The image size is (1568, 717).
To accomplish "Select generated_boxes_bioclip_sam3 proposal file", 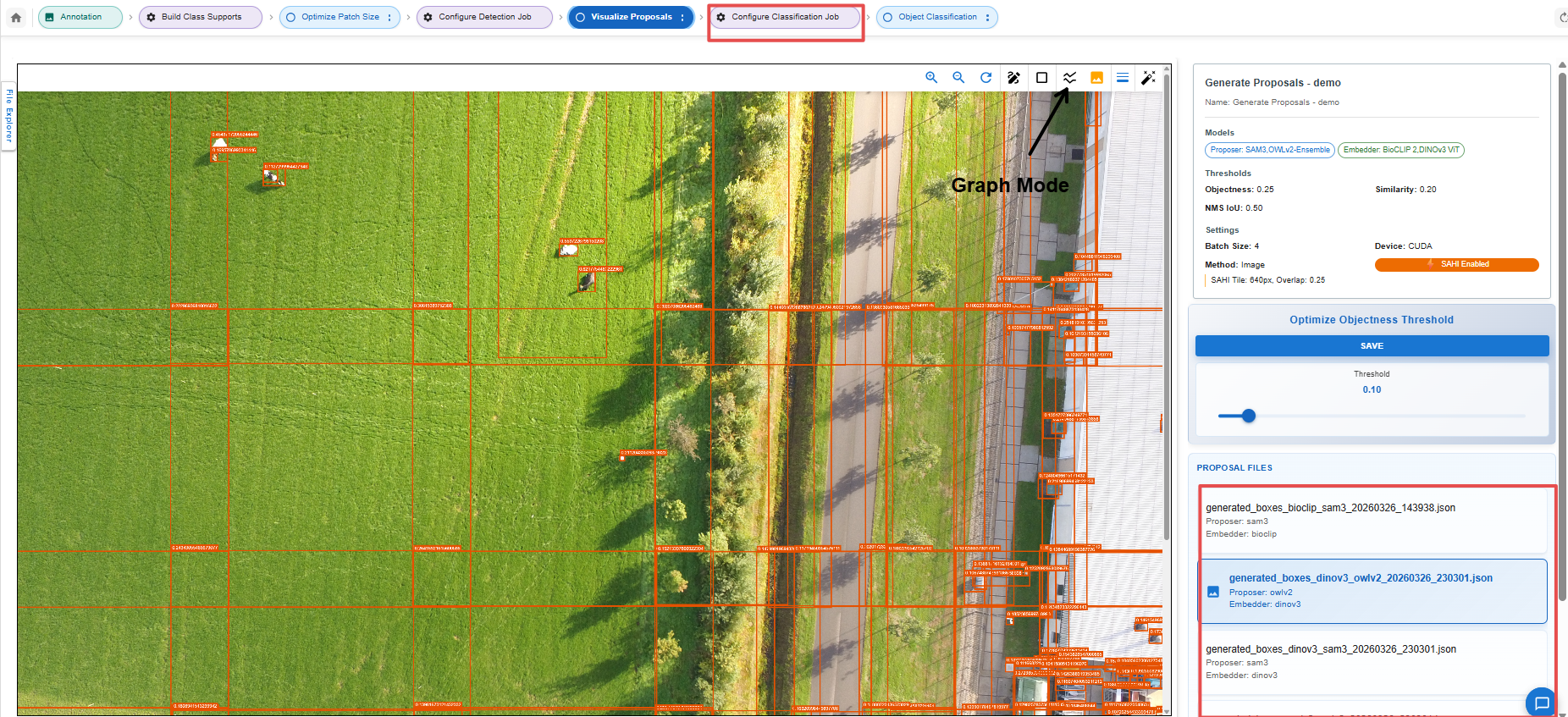I will coord(1373,521).
